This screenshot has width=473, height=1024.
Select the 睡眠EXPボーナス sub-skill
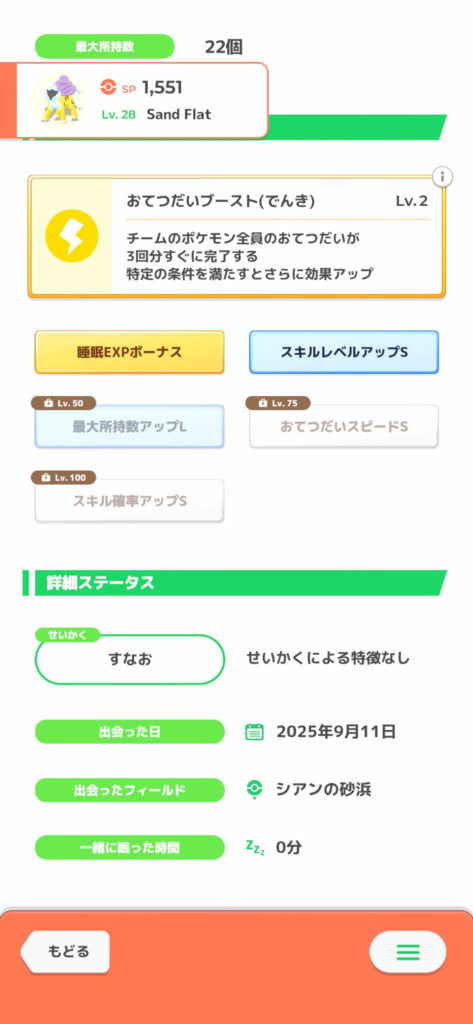pos(129,352)
